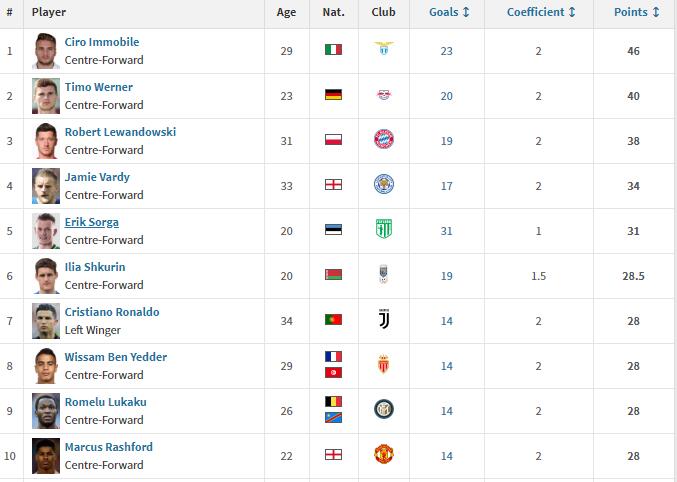Open Ciro Immobile's player profile link
Viewport: 677px width, 482px height.
tap(102, 42)
